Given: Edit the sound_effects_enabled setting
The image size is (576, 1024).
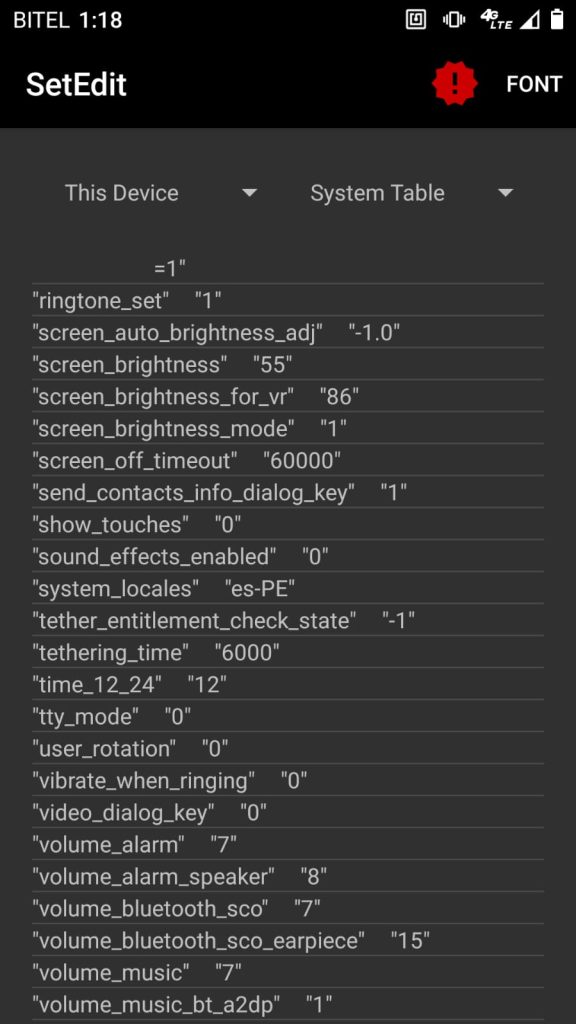Looking at the screenshot, I should (x=288, y=556).
